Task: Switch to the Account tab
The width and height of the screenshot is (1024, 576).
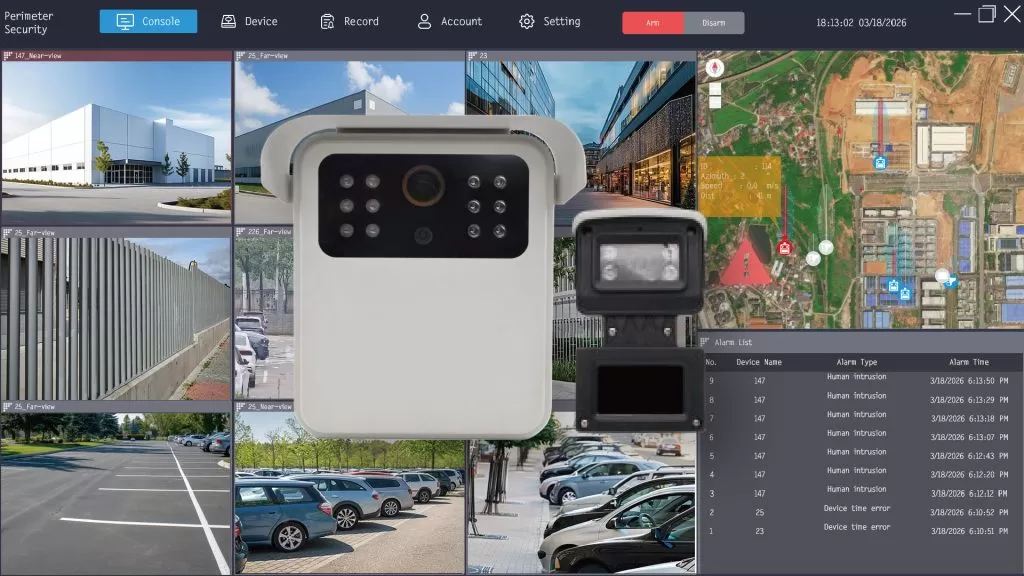Action: pyautogui.click(x=450, y=20)
